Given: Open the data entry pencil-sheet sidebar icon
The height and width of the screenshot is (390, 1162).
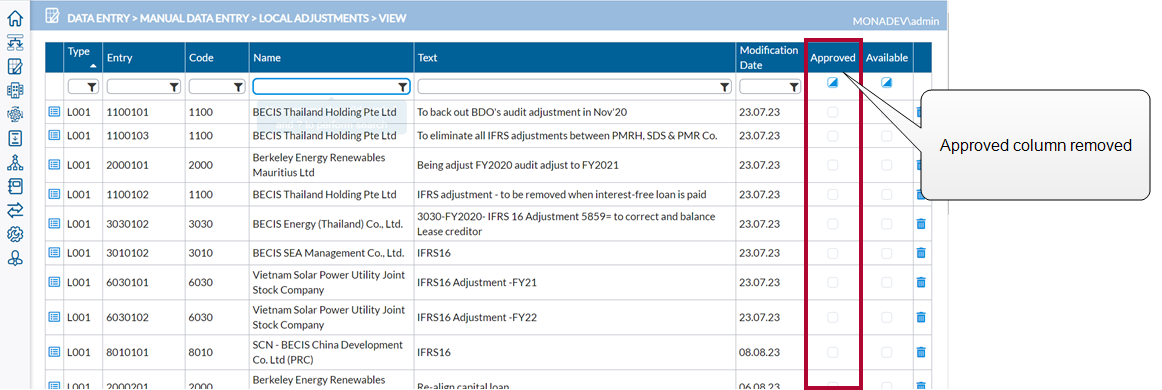Looking at the screenshot, I should pos(15,66).
